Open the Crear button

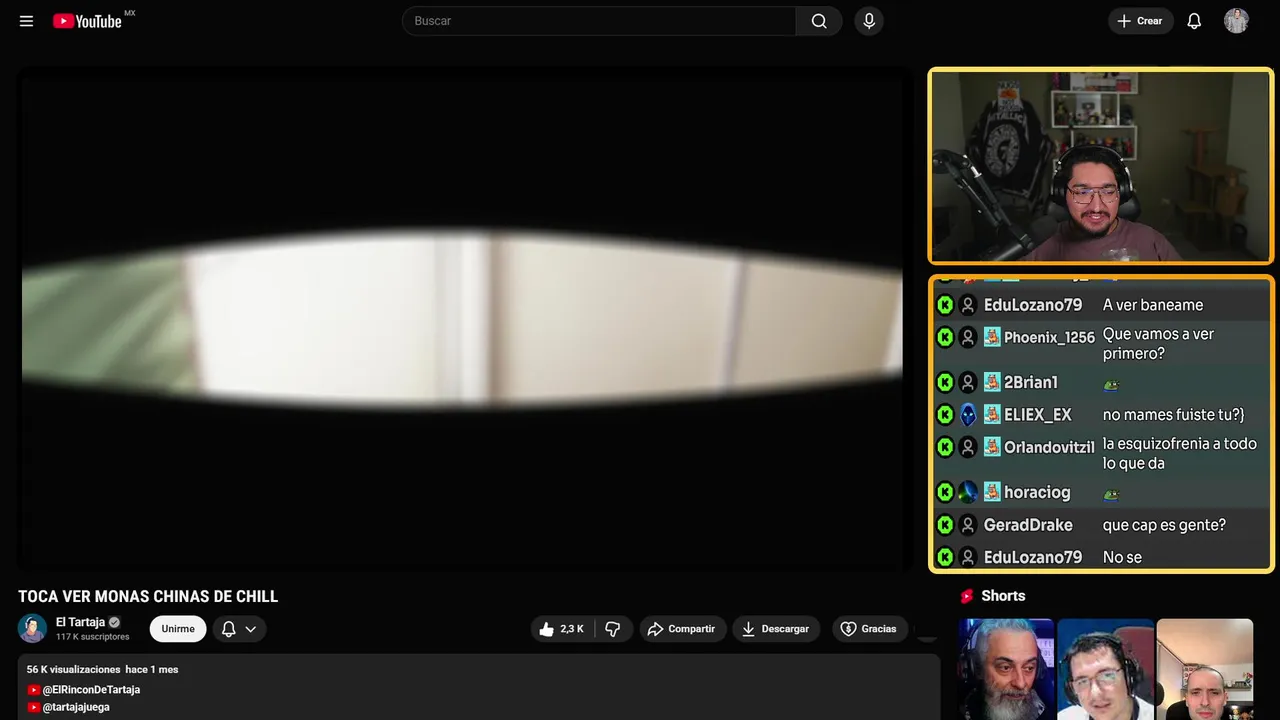1141,21
